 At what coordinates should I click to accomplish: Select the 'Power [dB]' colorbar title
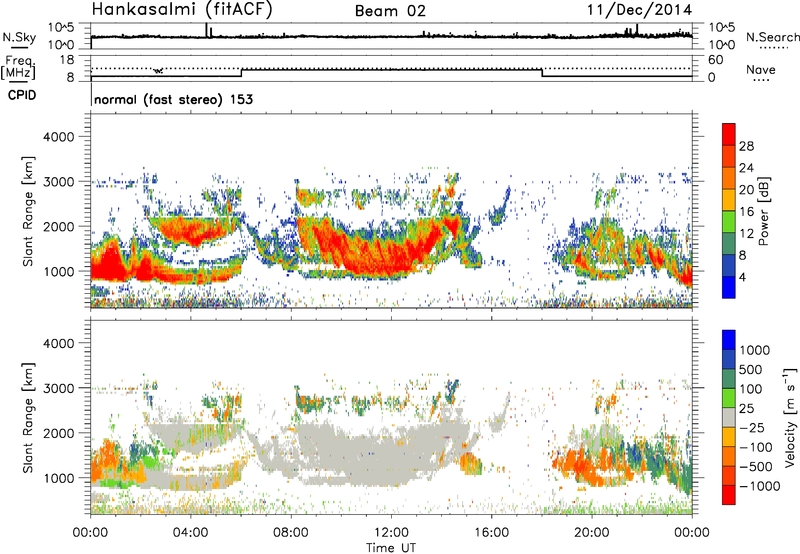(x=763, y=212)
